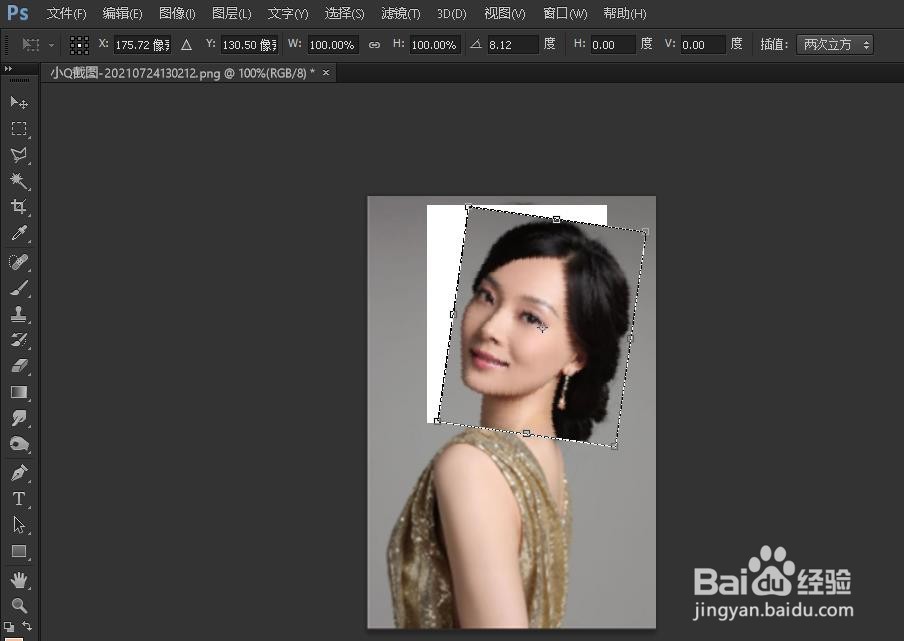Switch to the 小Q截图 document tab
Image resolution: width=904 pixels, height=641 pixels.
tap(170, 72)
